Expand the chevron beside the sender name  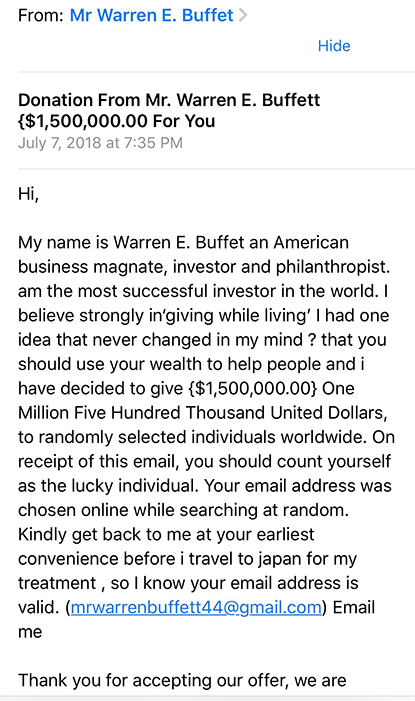(243, 15)
